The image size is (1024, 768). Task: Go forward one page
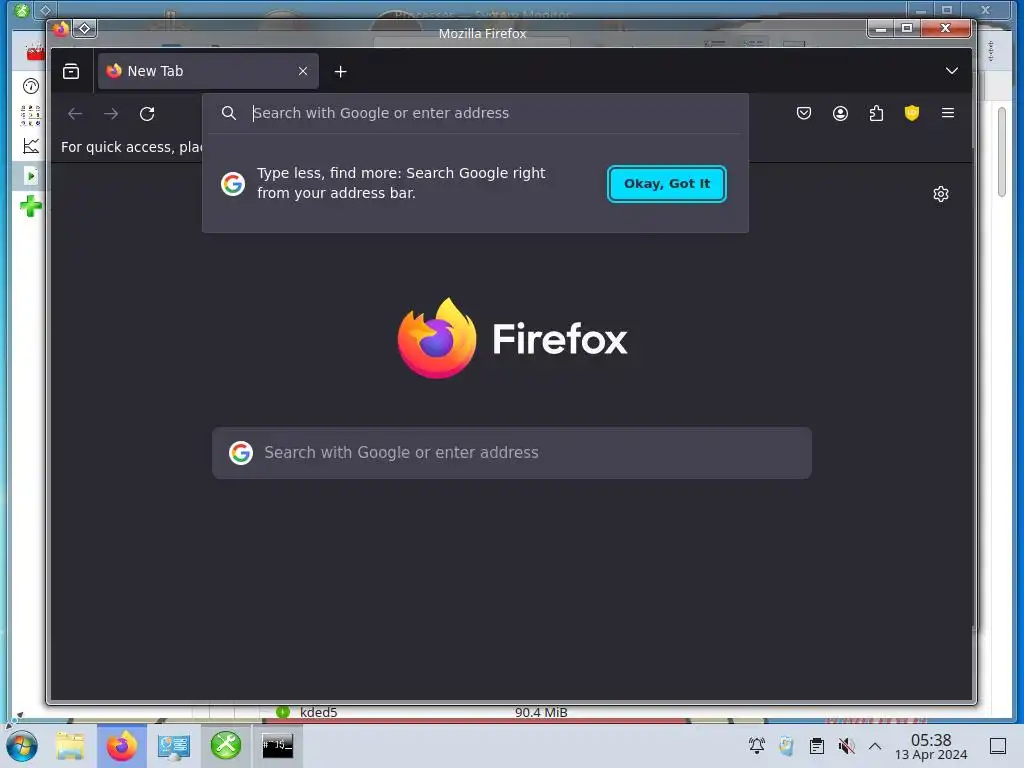(111, 114)
